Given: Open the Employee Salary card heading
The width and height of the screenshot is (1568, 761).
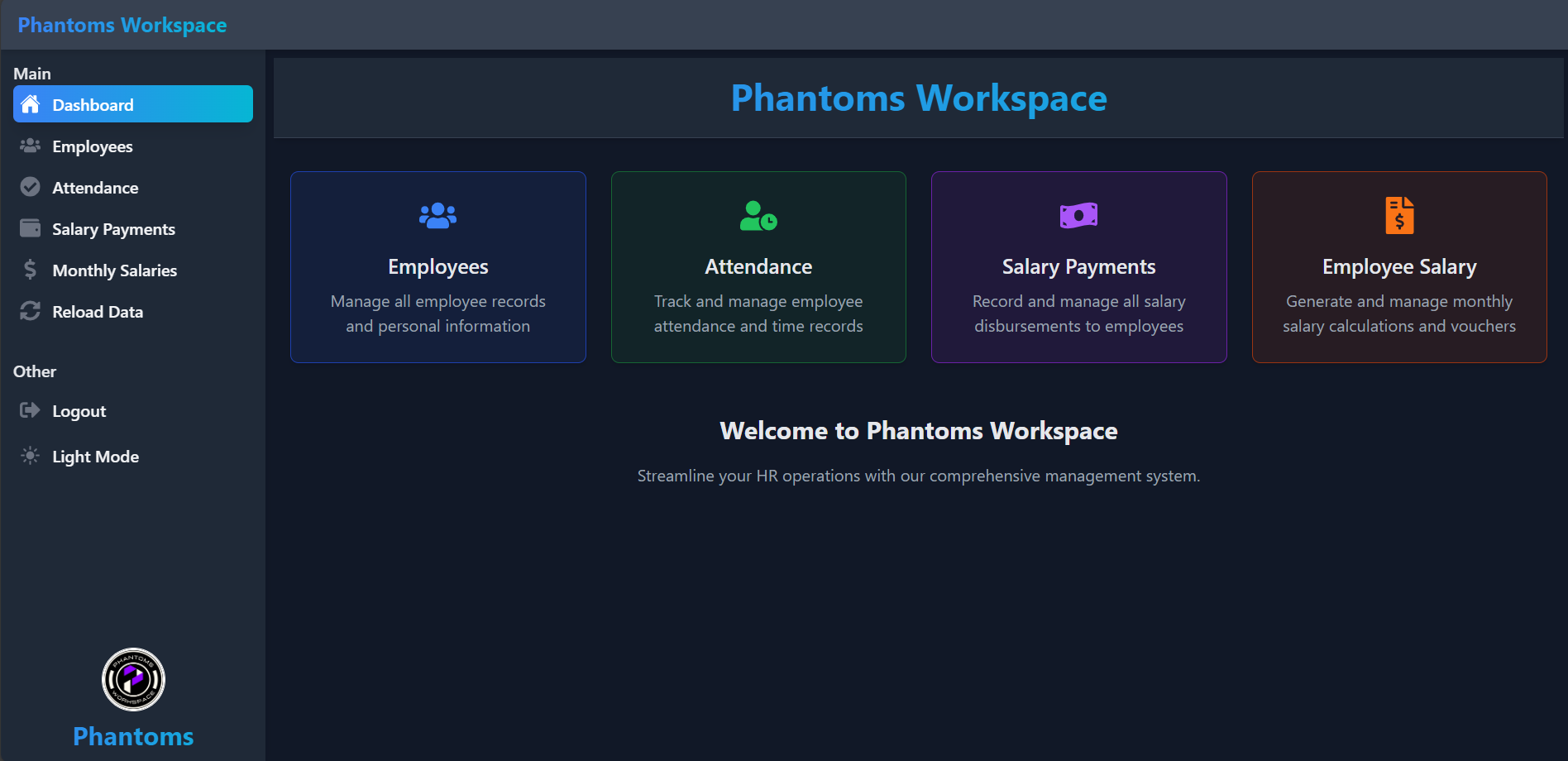Looking at the screenshot, I should click(x=1399, y=267).
